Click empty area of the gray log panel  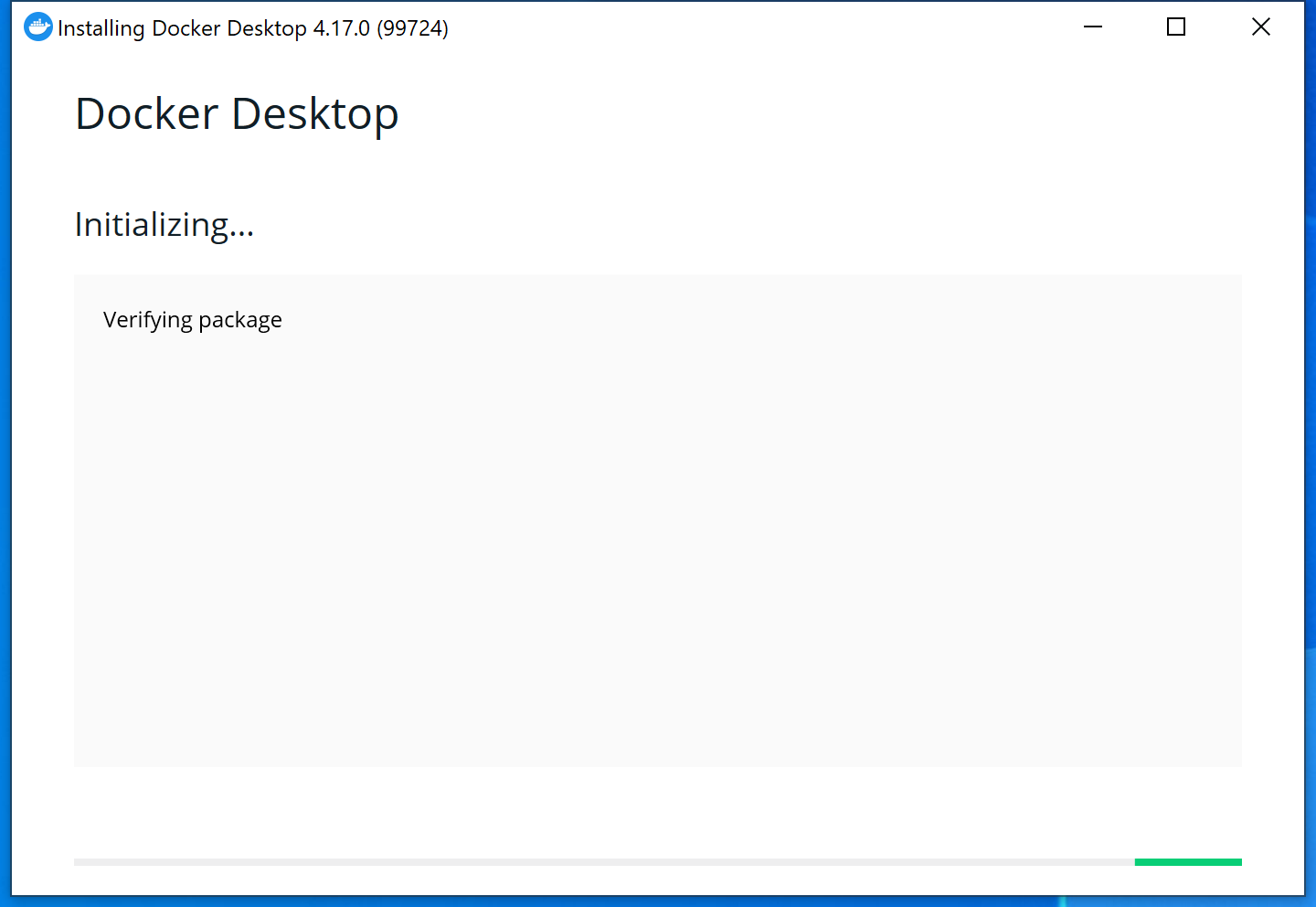658,549
